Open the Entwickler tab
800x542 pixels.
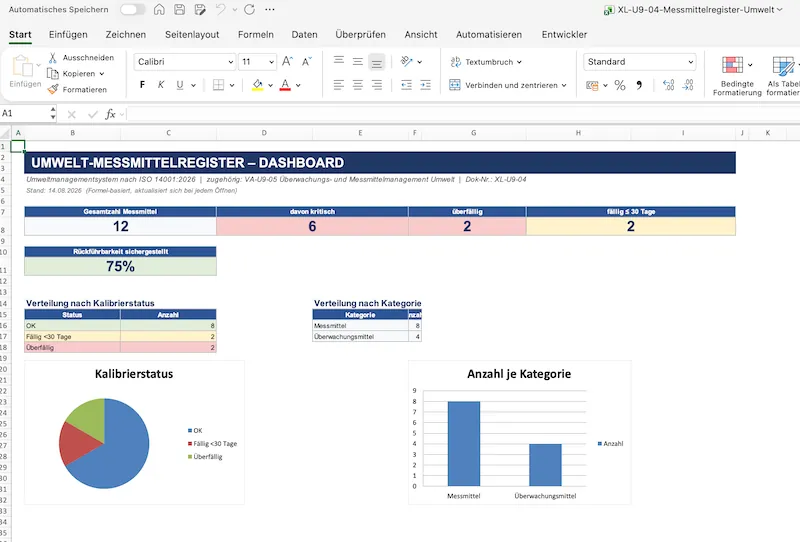(x=564, y=34)
